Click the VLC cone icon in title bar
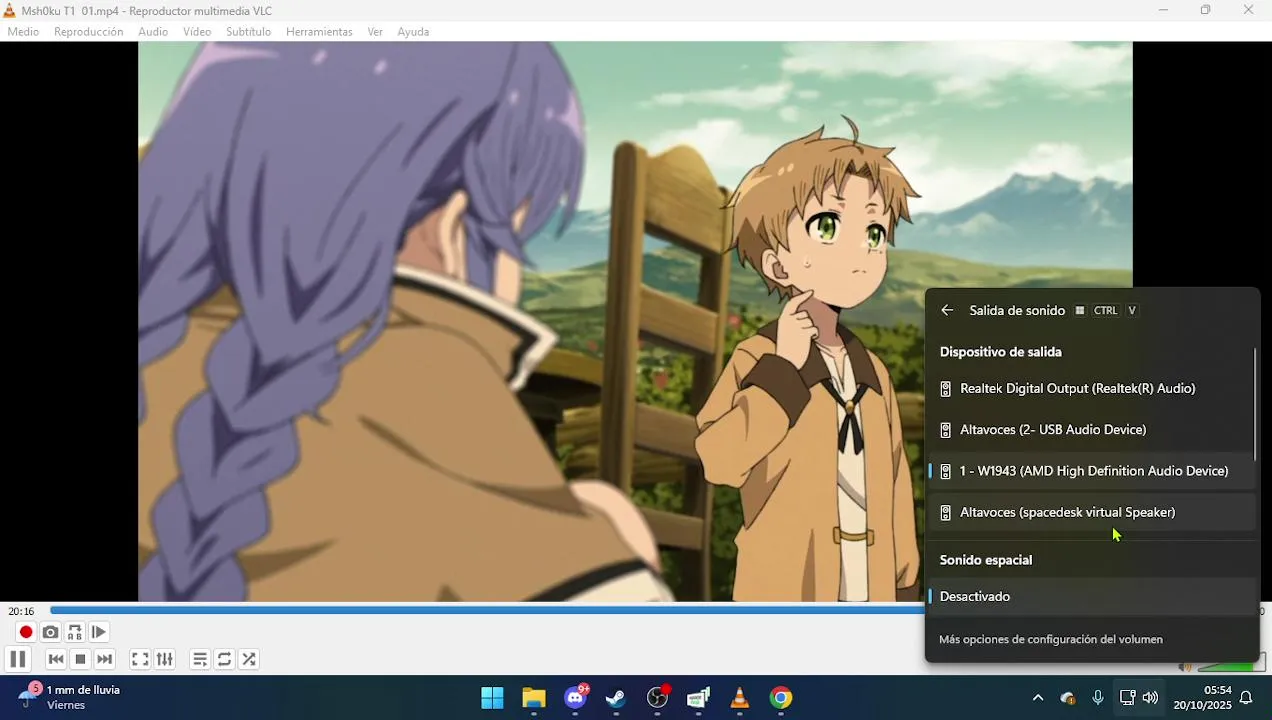The image size is (1272, 720). (10, 10)
